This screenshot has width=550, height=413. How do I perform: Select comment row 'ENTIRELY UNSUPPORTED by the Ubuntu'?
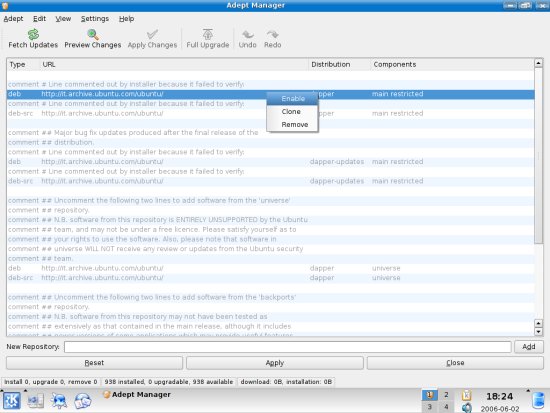pos(270,220)
